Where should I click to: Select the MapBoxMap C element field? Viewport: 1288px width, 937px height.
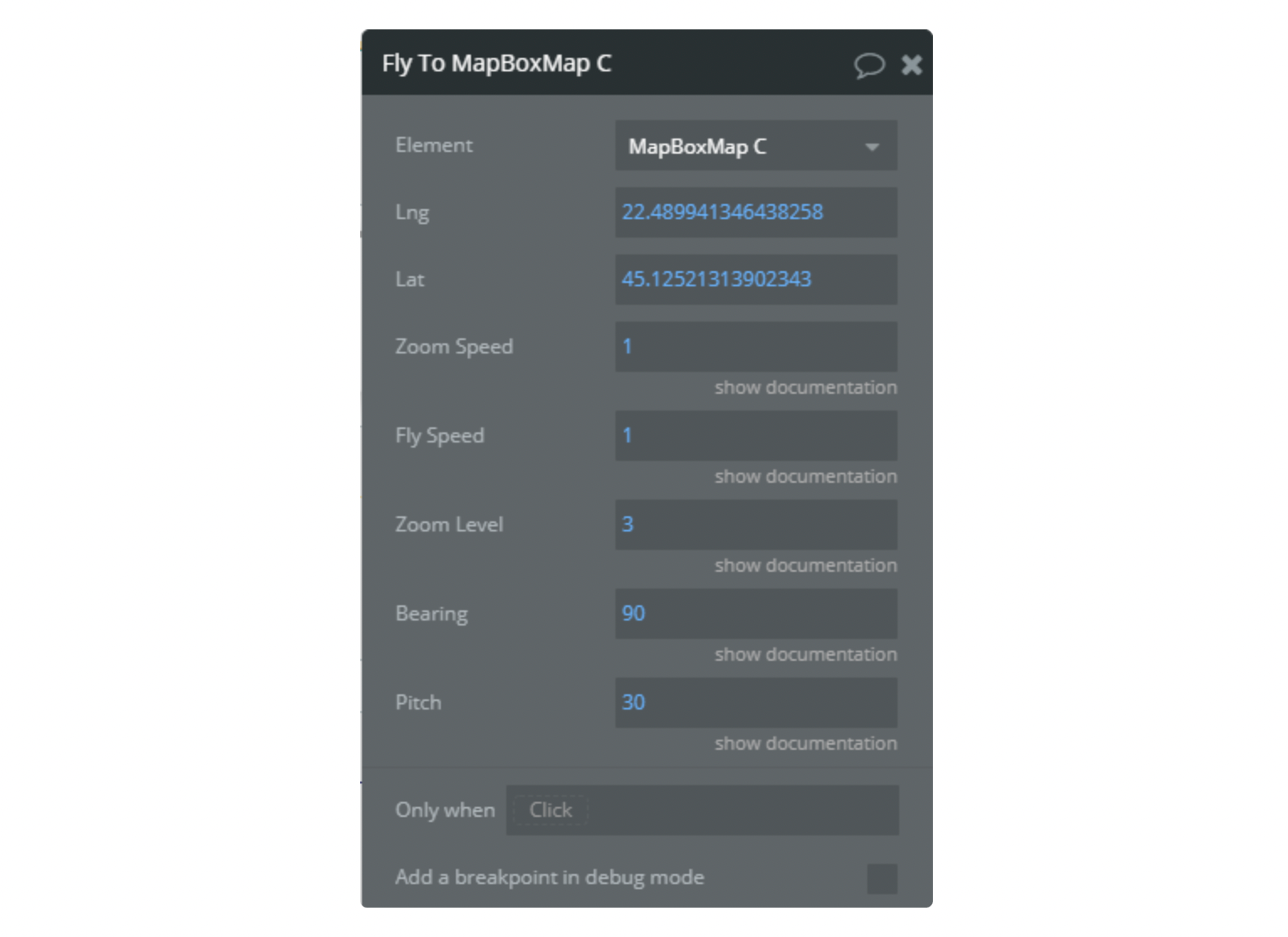pos(739,145)
